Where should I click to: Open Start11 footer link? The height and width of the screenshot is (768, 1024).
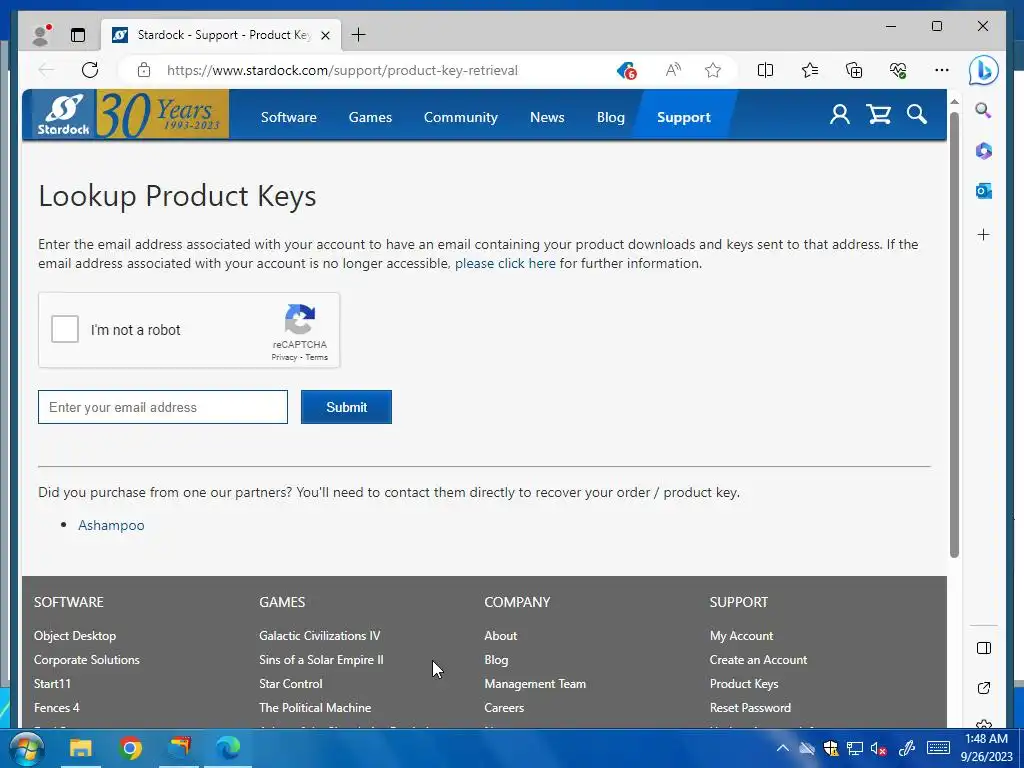(52, 684)
